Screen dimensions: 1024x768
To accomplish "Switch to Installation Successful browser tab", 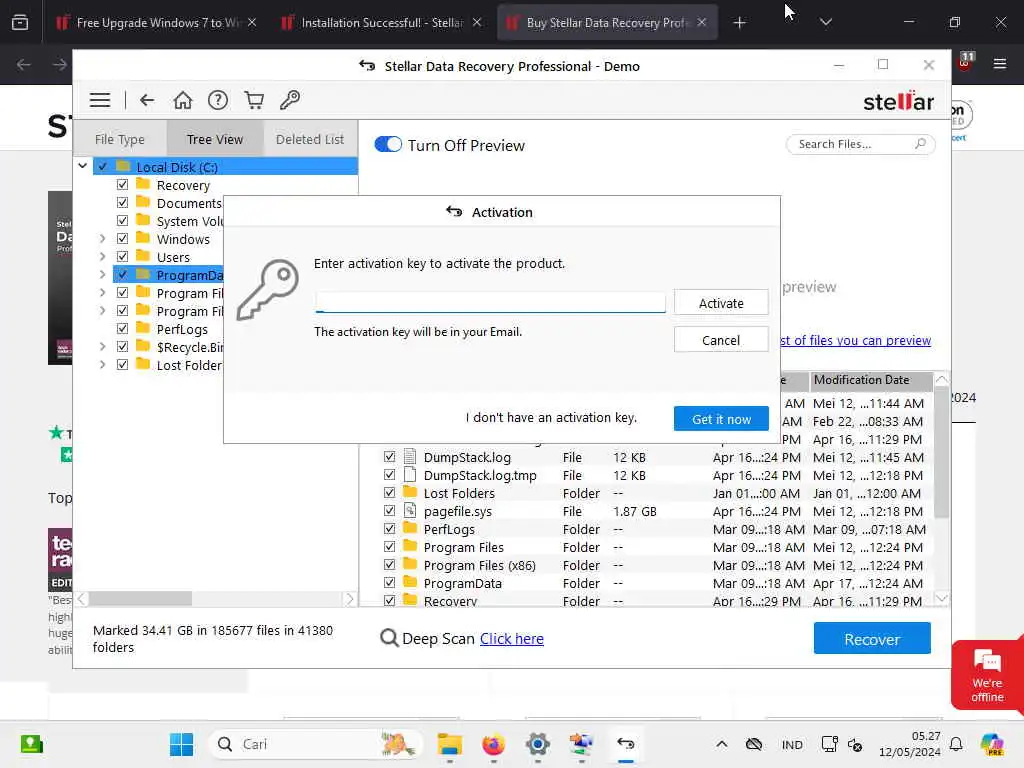I will [382, 23].
